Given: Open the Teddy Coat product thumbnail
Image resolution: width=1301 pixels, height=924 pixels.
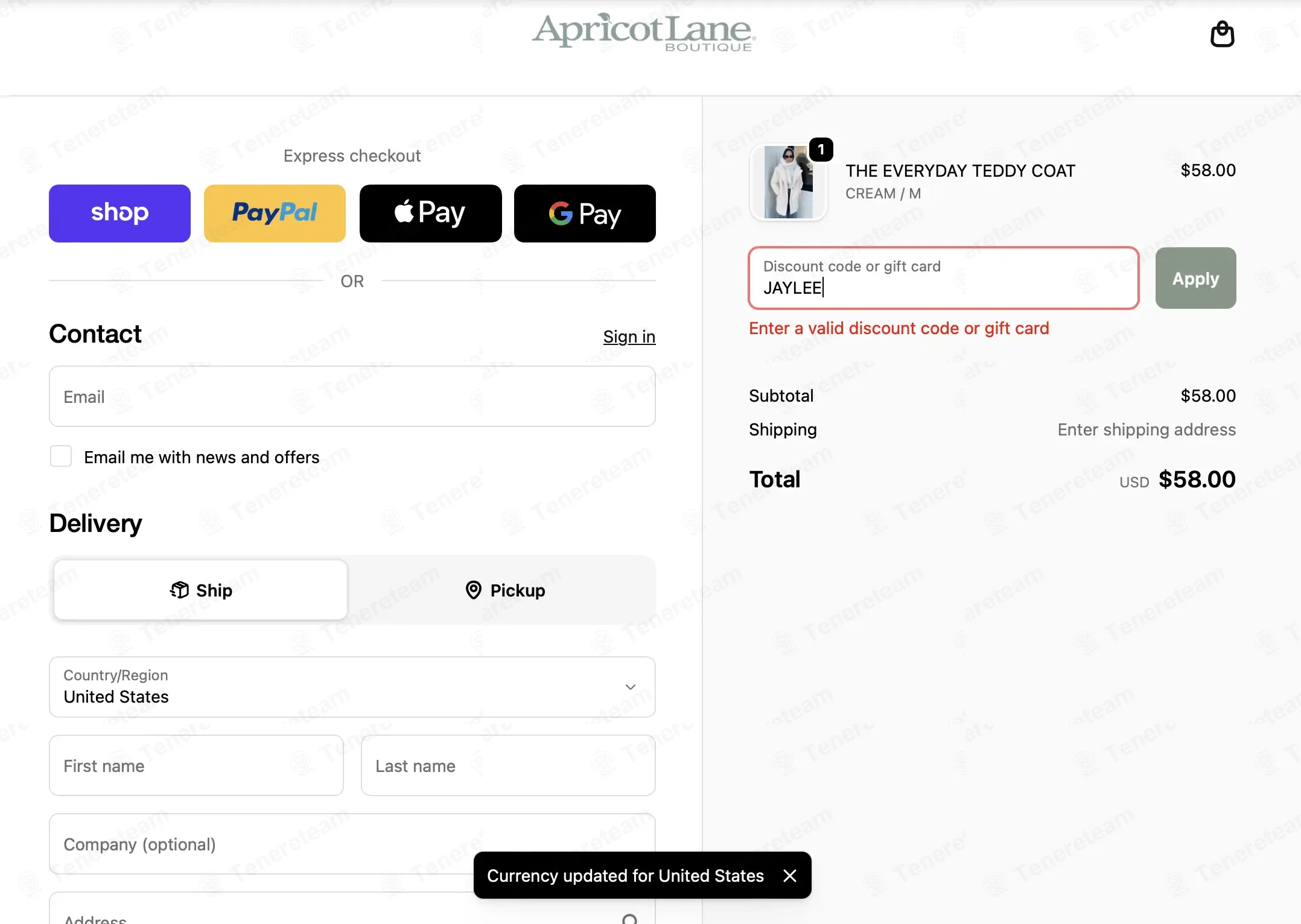Looking at the screenshot, I should 788,182.
